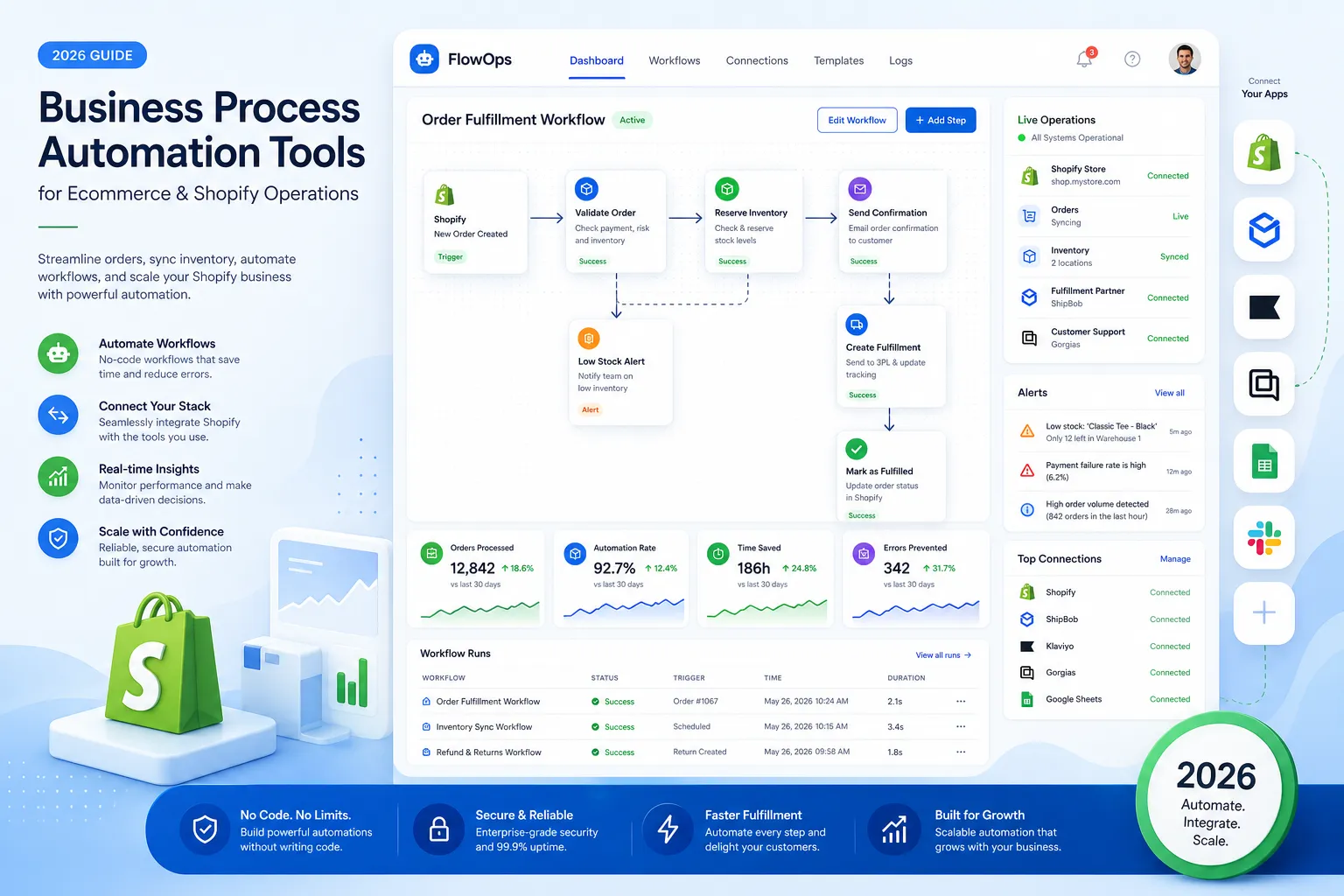Click the Real-time Insights chart icon

tap(58, 477)
